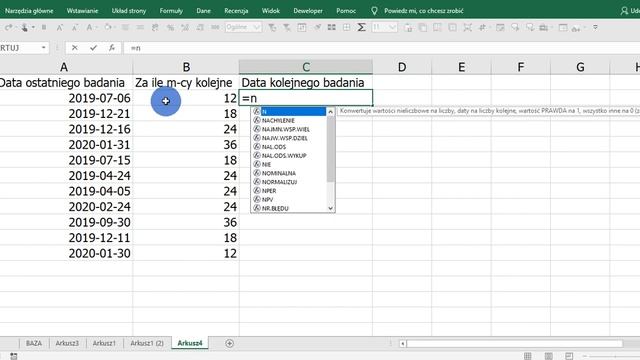The height and width of the screenshot is (360, 640).
Task: Select NOMINALNA function suggestion
Action: tap(289, 173)
